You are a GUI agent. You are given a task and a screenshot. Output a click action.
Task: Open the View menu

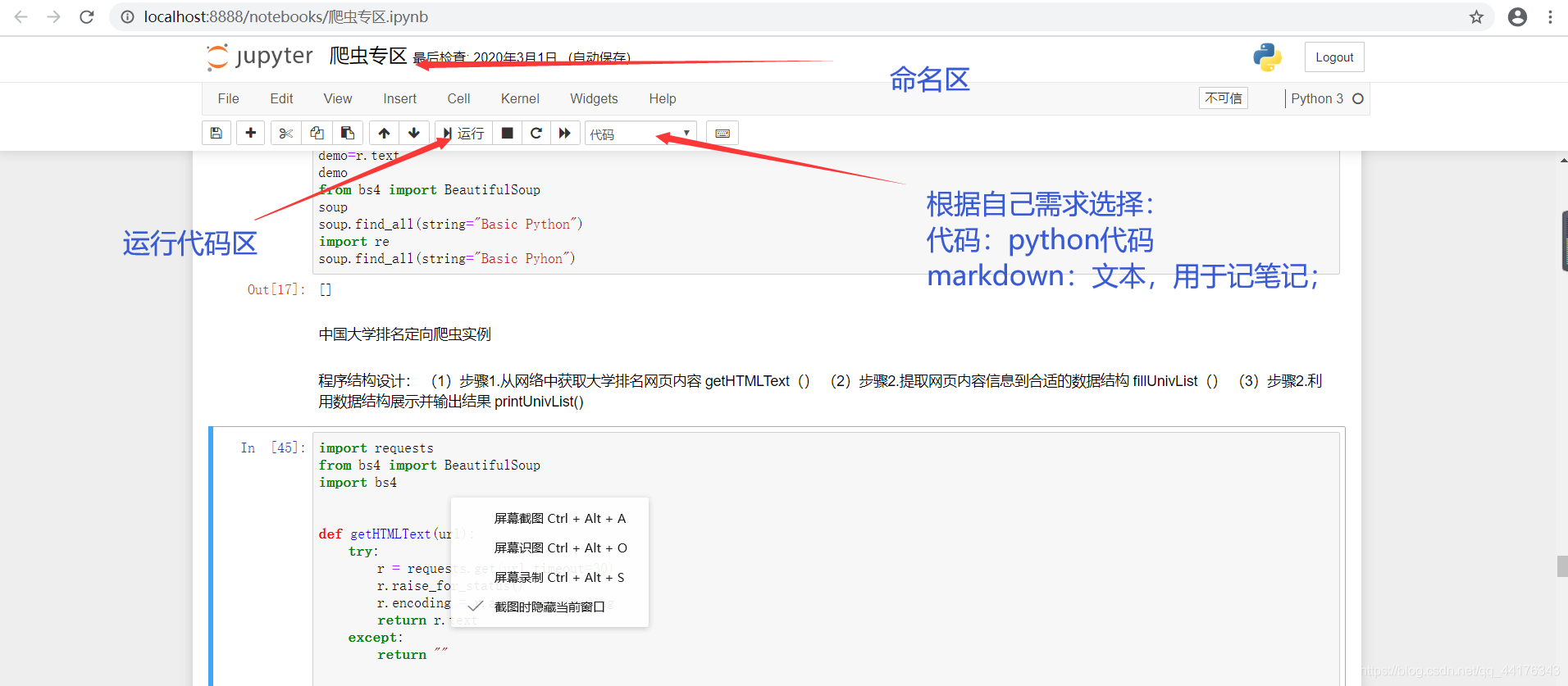click(x=338, y=98)
